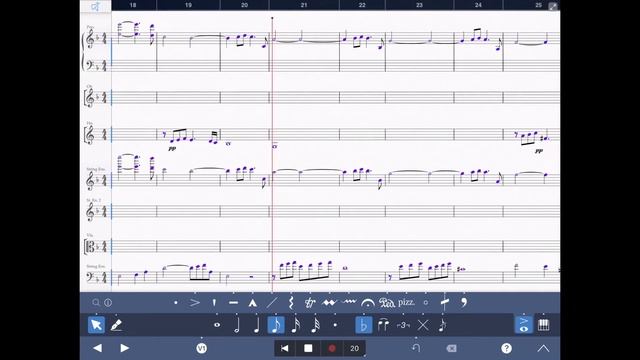Add breath mark comma
The image size is (640, 360).
(x=464, y=302)
